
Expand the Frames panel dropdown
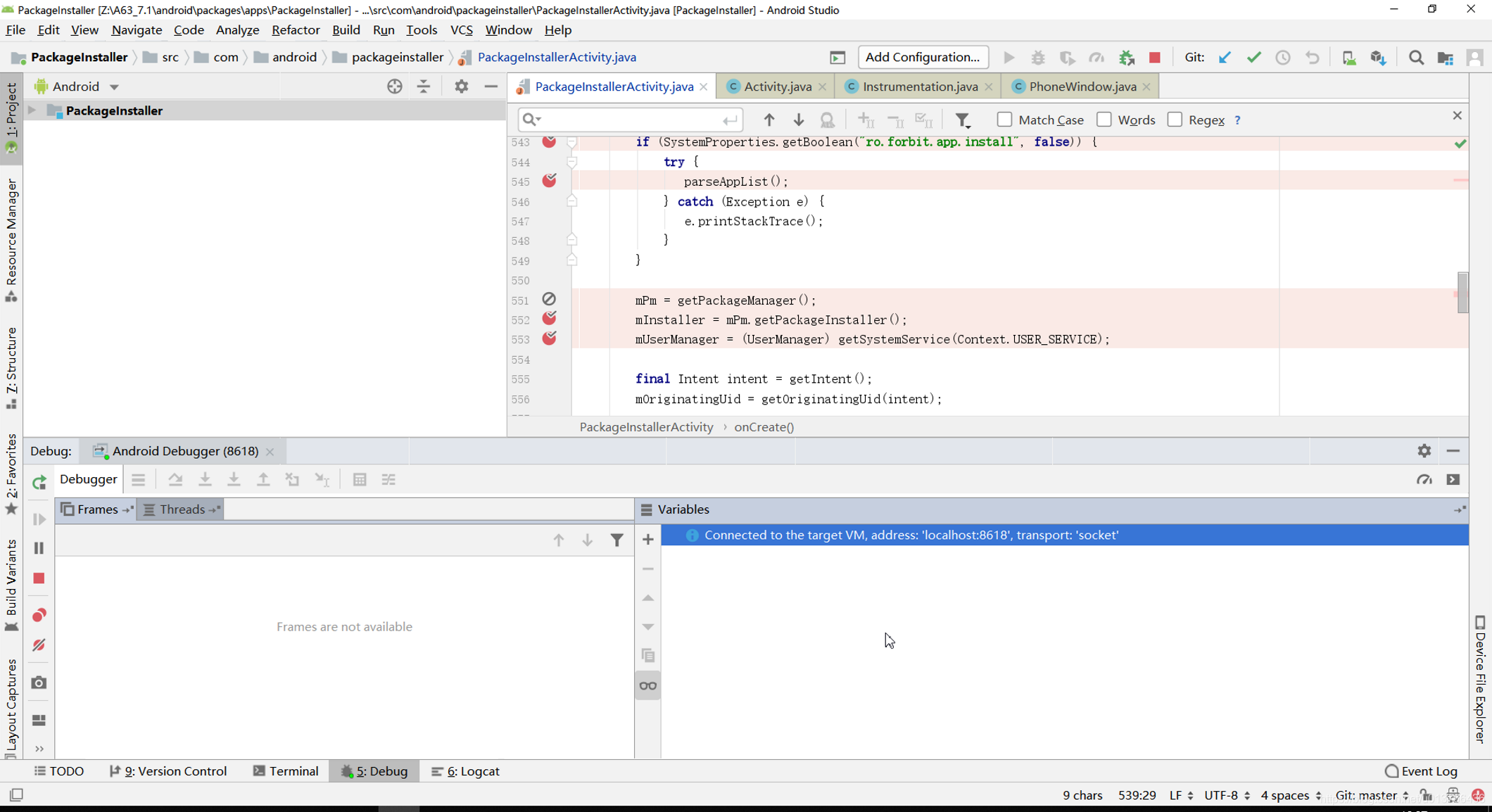pos(127,509)
